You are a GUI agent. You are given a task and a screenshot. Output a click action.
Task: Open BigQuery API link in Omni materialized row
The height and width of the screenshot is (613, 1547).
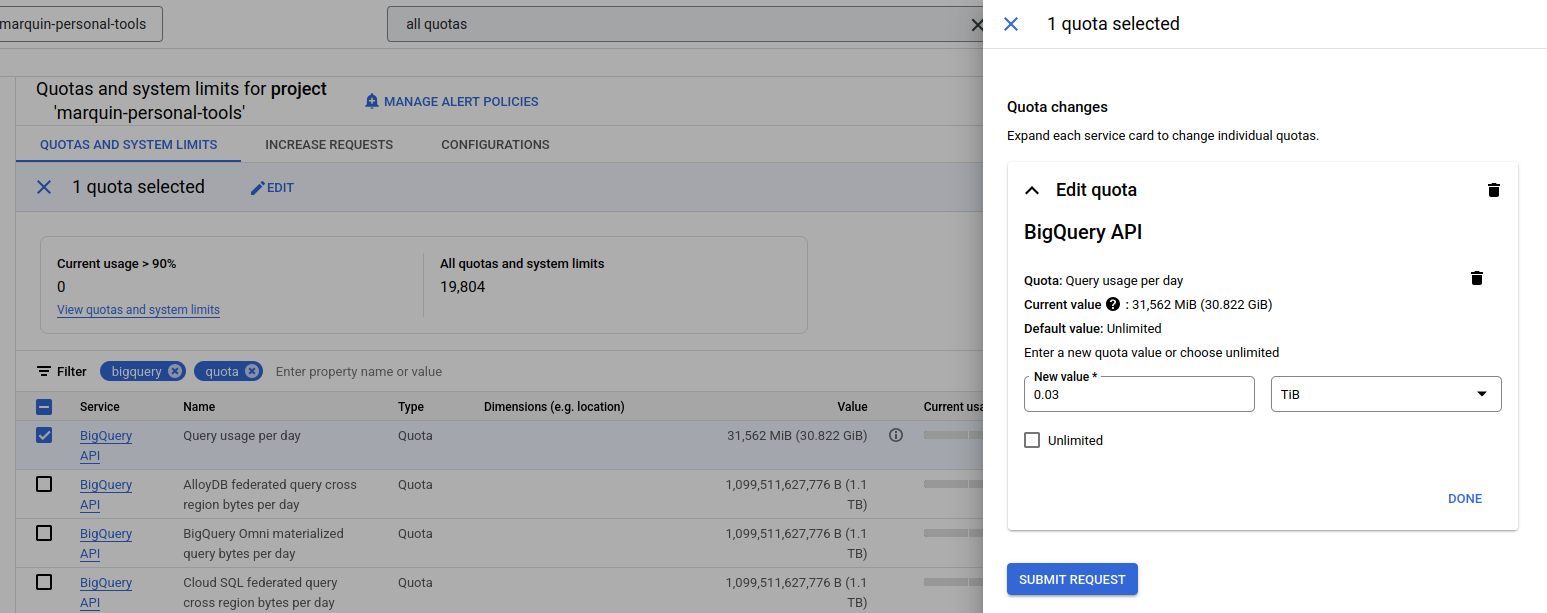(x=106, y=543)
